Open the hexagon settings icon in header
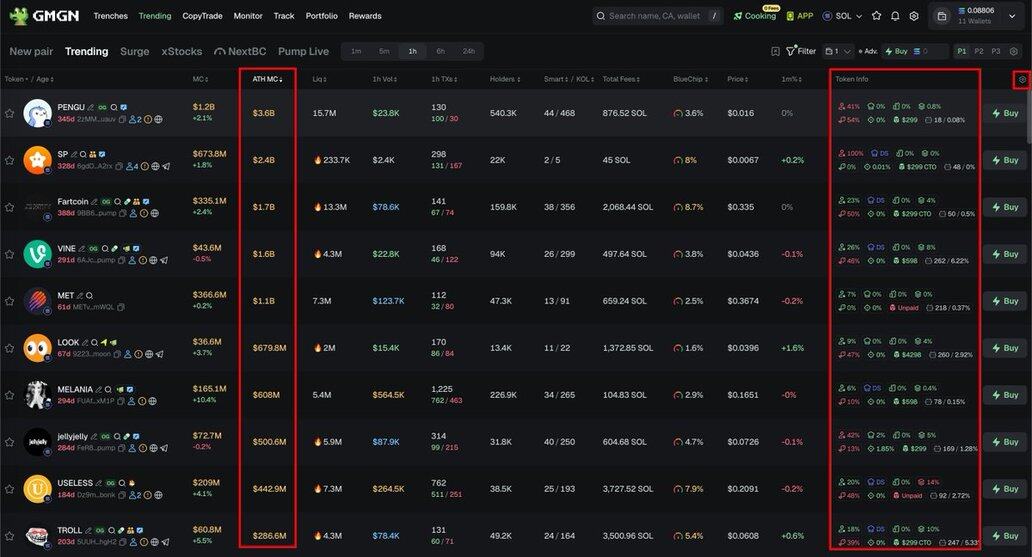 (x=914, y=16)
